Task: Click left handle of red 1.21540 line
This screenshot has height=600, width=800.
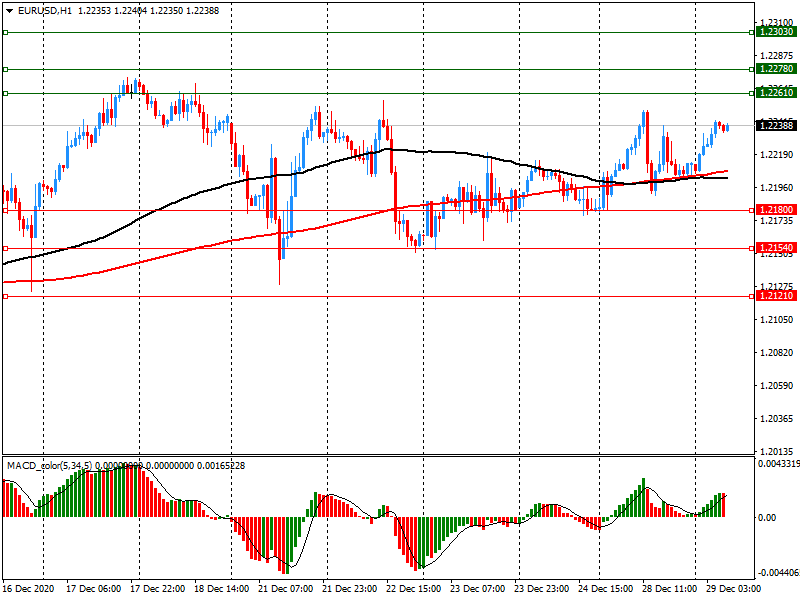Action: 5,248
